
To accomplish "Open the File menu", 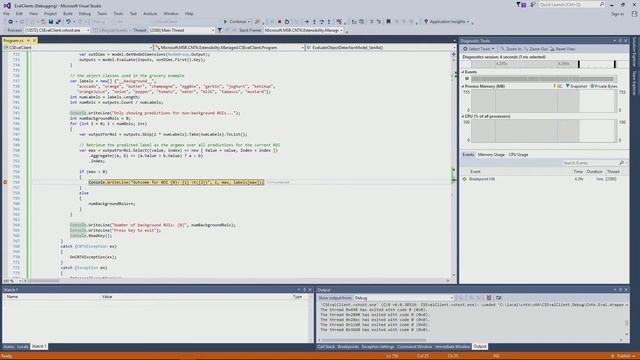I will [7, 13].
